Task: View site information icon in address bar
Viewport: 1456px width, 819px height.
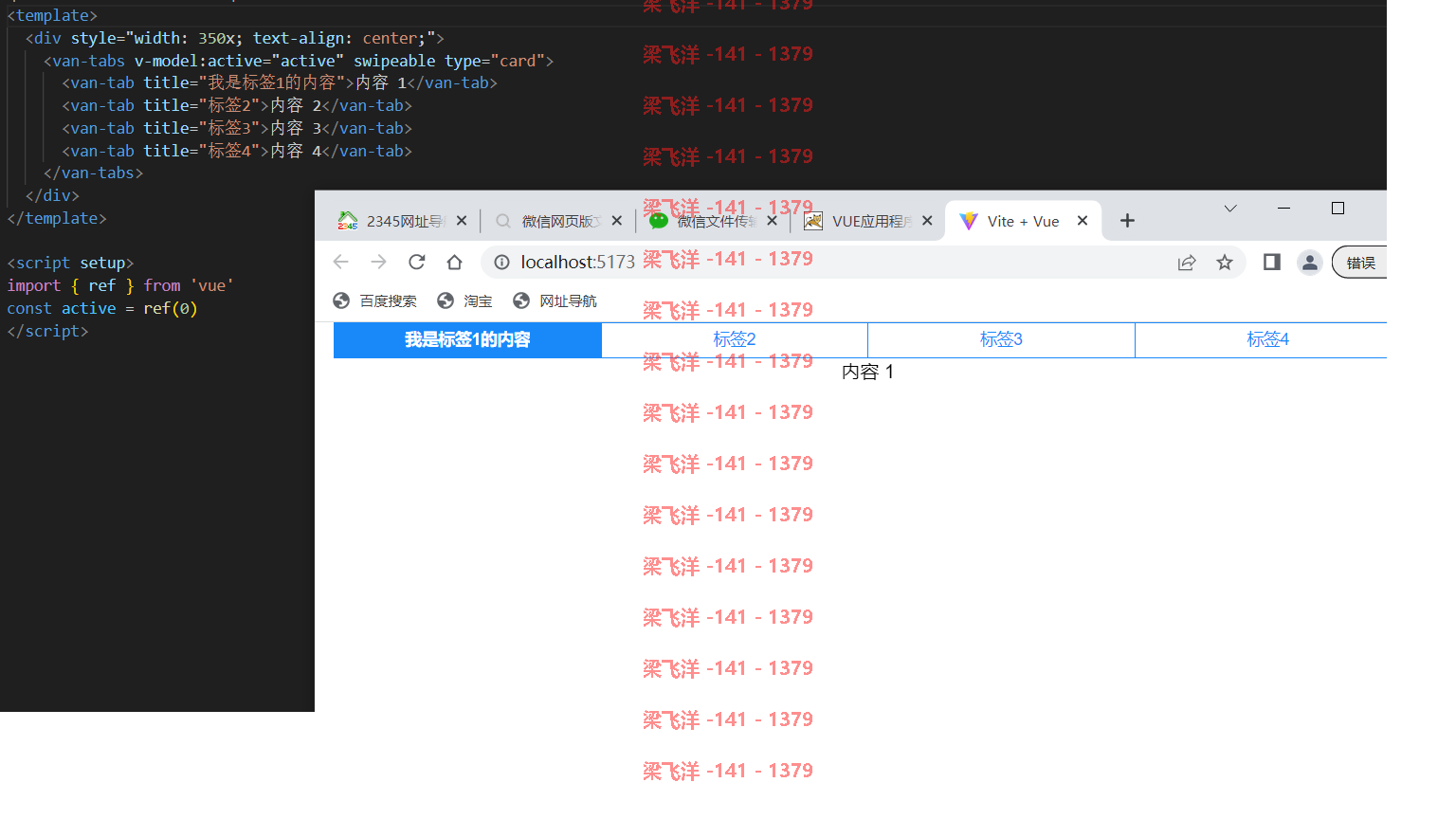Action: (x=501, y=263)
